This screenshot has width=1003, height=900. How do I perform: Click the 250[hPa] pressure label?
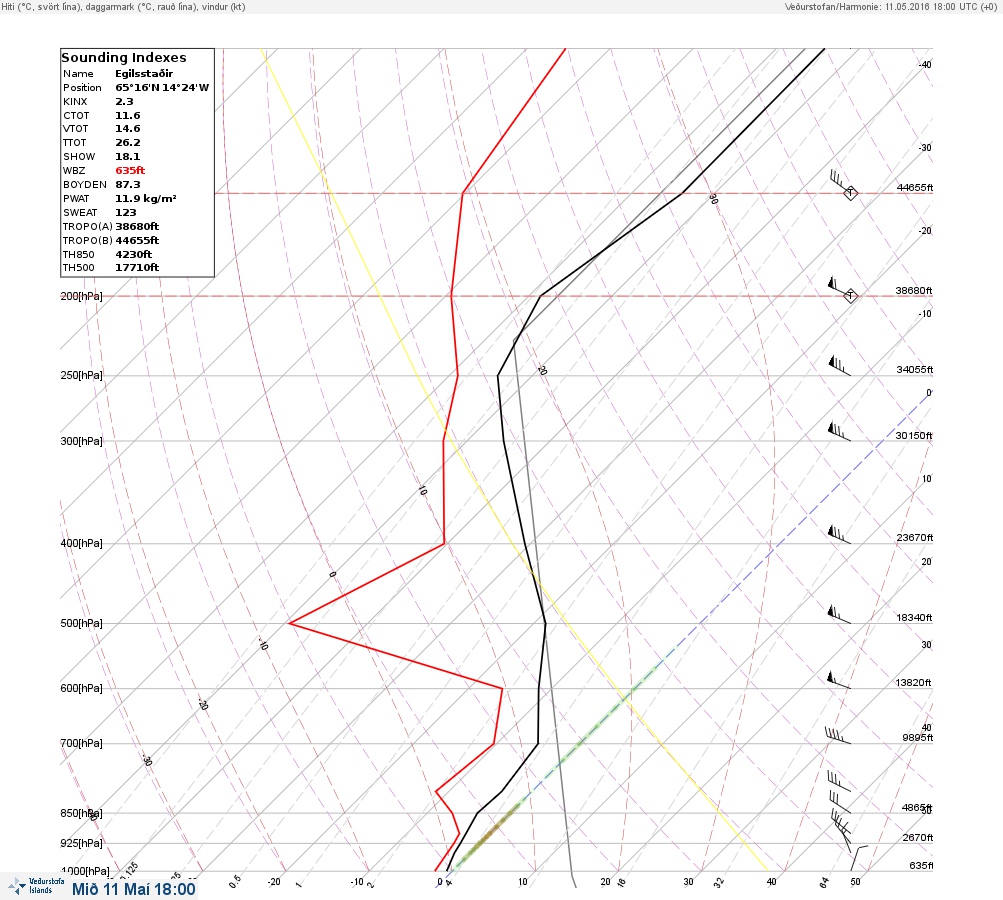pos(81,375)
